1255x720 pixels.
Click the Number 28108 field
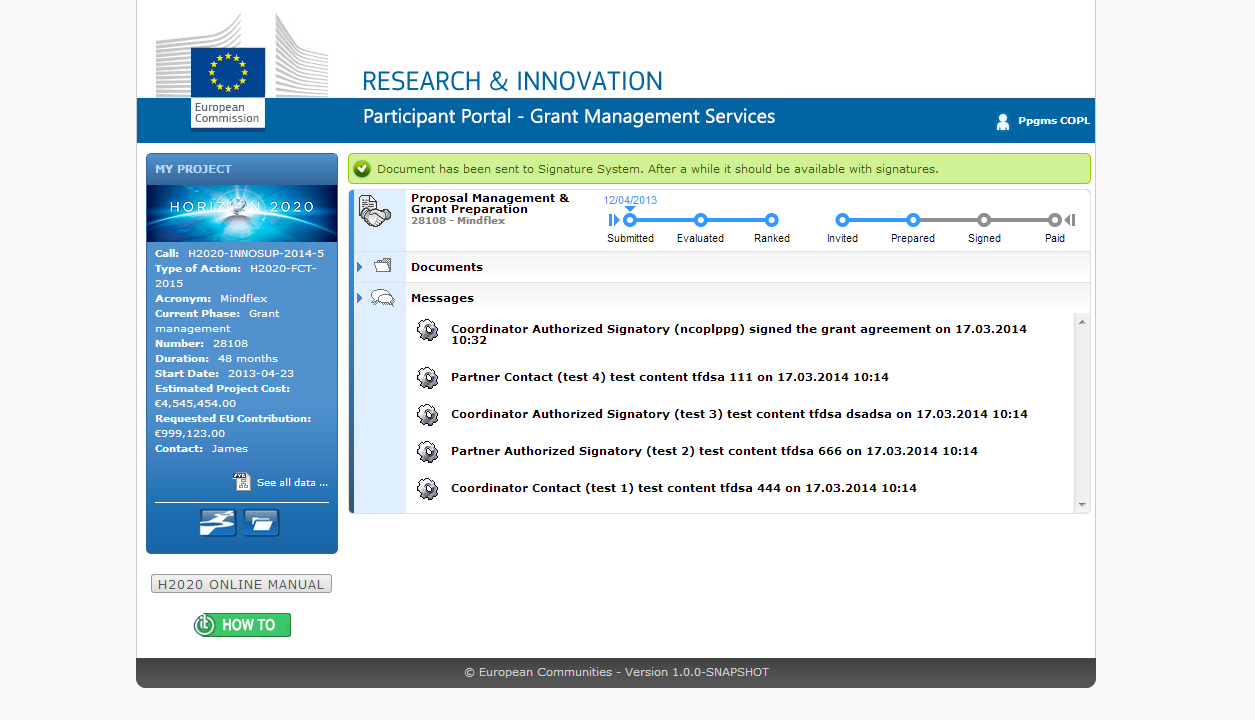coord(201,344)
